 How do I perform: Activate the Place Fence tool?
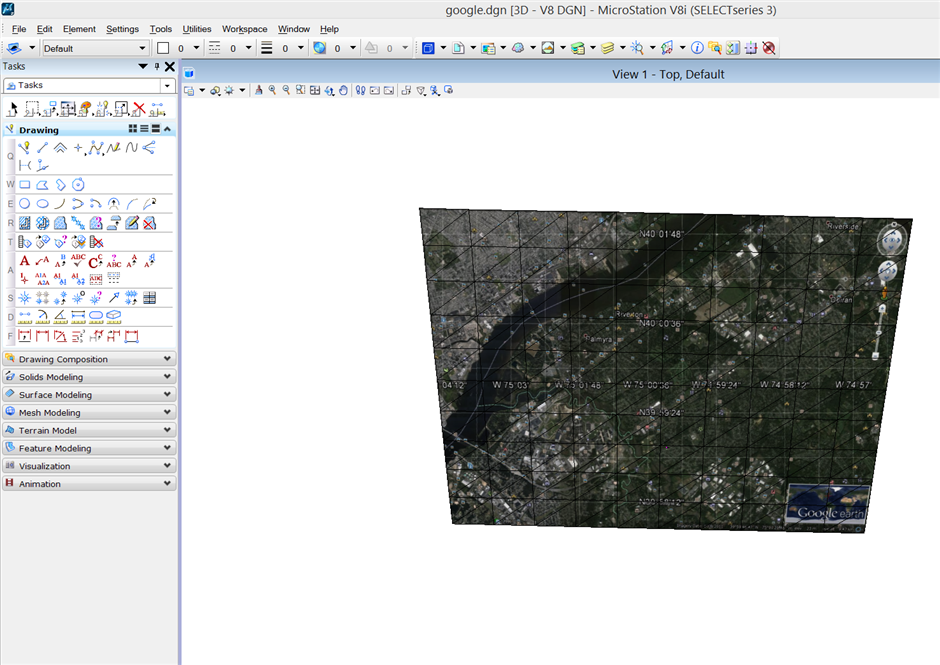[32, 109]
